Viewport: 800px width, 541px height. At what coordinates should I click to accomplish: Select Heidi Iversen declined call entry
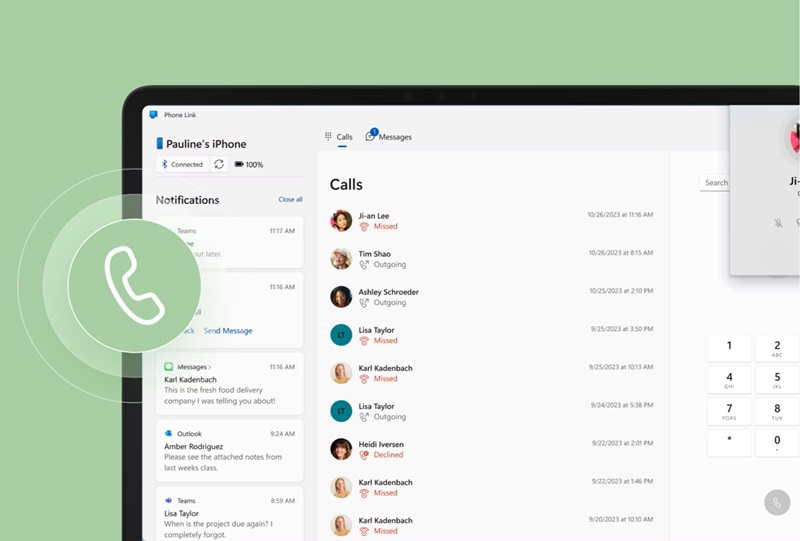[492, 449]
